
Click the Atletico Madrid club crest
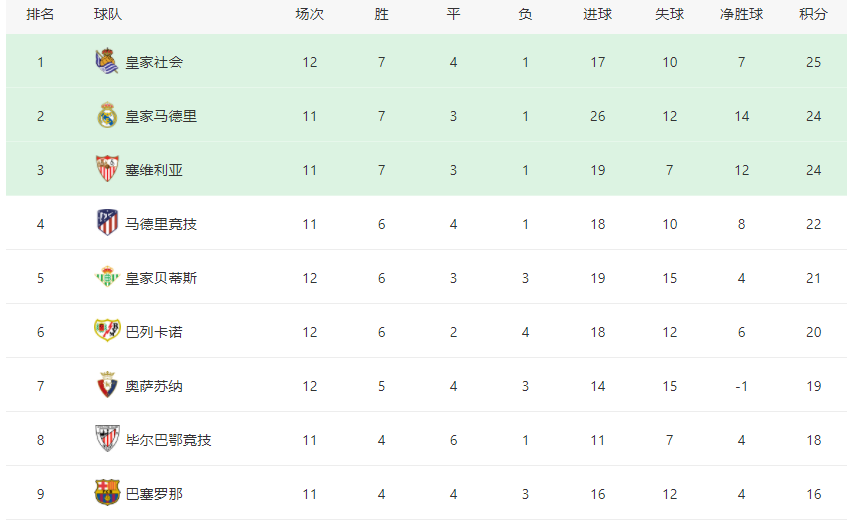click(x=107, y=223)
